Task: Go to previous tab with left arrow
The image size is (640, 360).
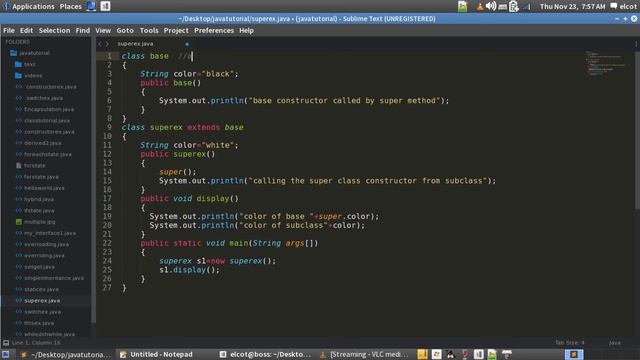Action: point(100,44)
